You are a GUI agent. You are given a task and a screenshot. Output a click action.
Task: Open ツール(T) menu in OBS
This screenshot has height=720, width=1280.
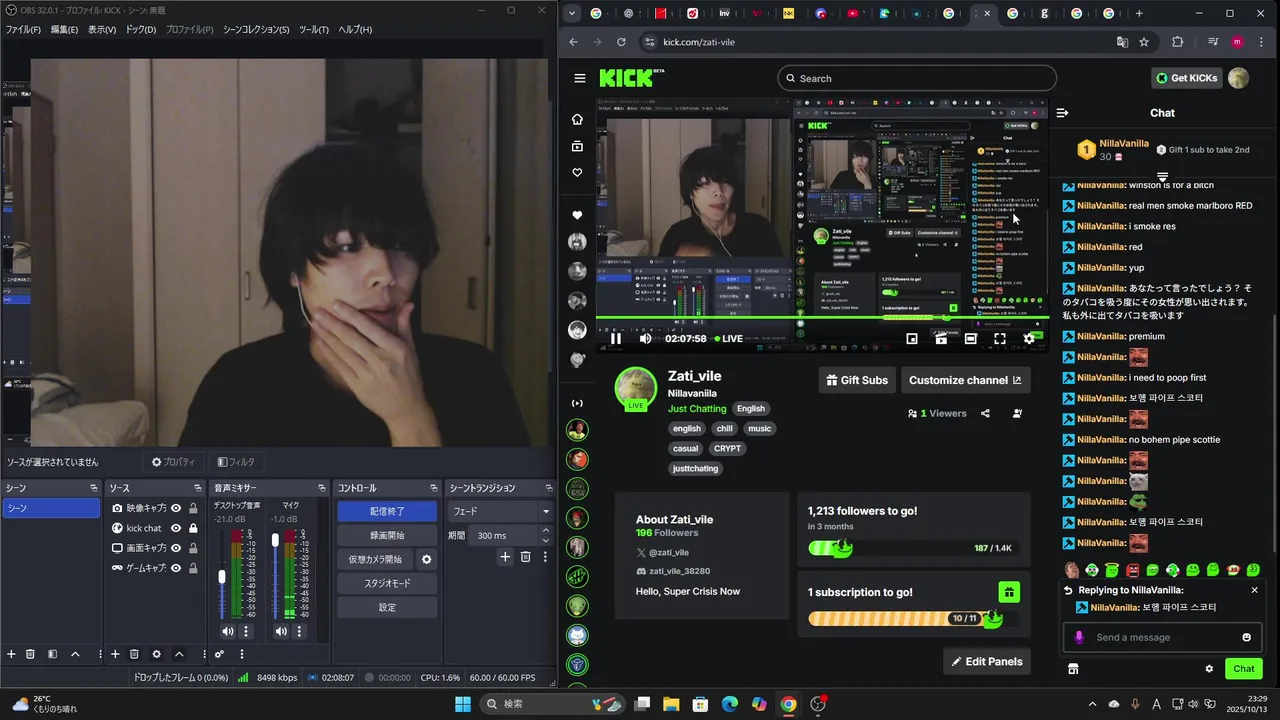[313, 29]
